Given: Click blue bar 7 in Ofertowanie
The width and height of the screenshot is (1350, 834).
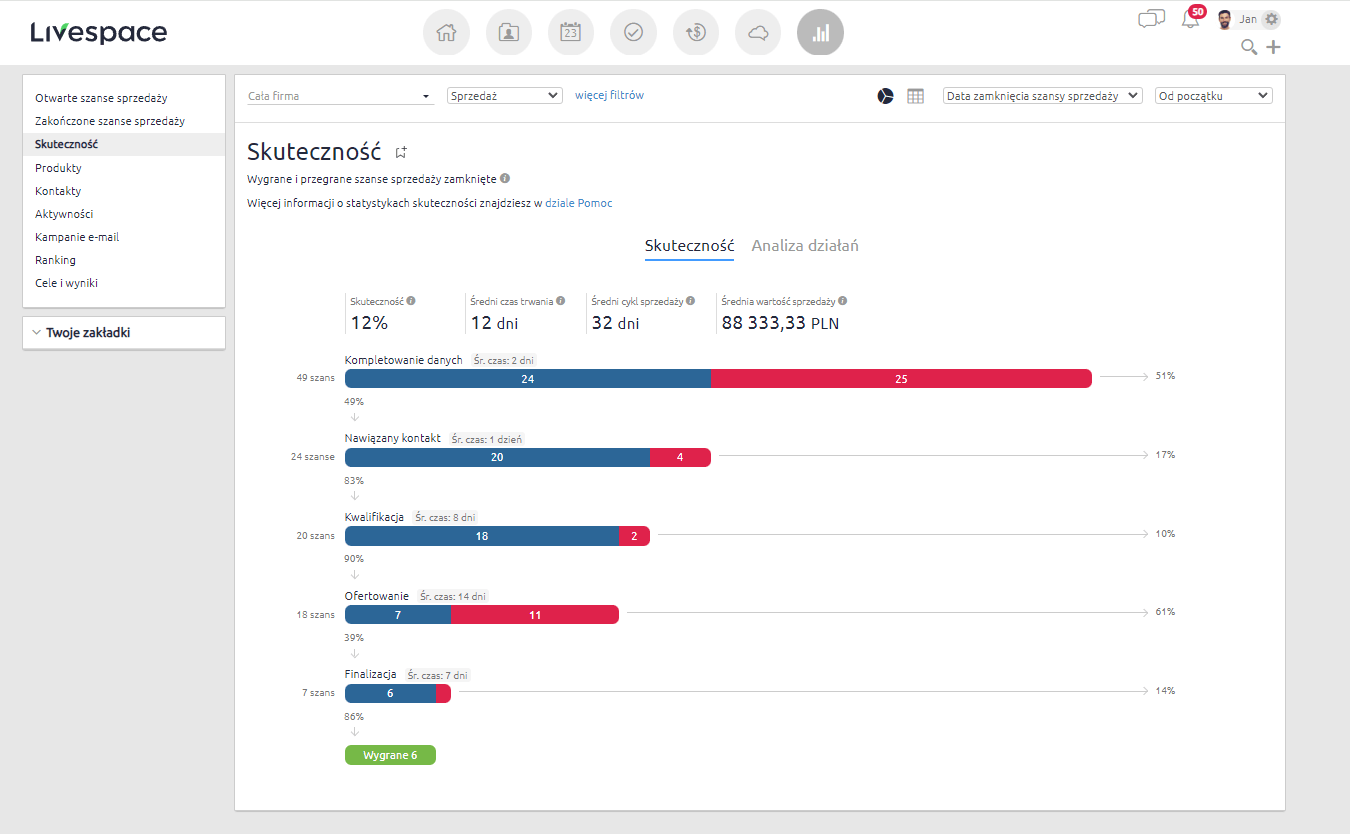Looking at the screenshot, I should point(398,615).
